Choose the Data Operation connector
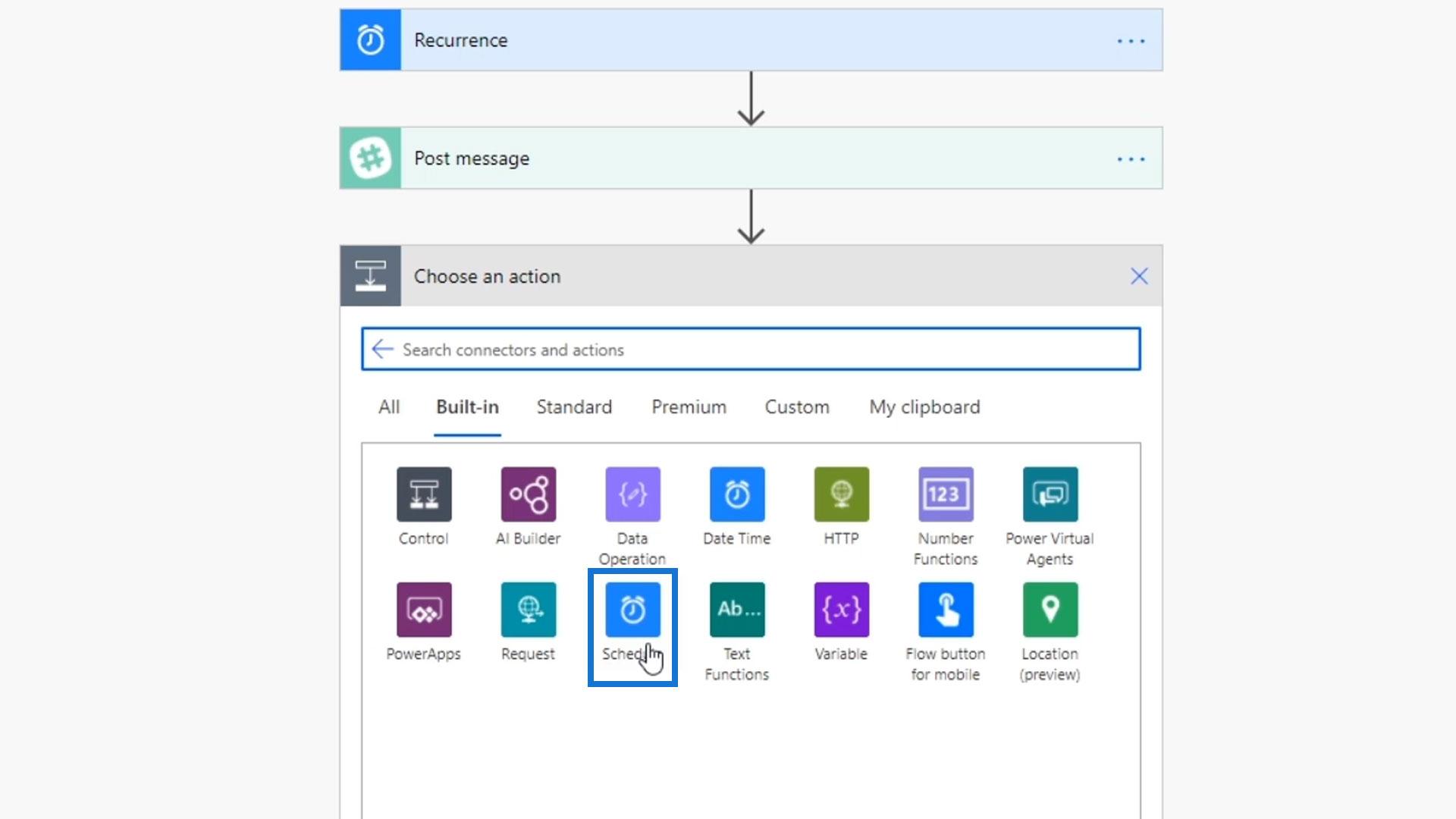1456x819 pixels. (x=632, y=494)
